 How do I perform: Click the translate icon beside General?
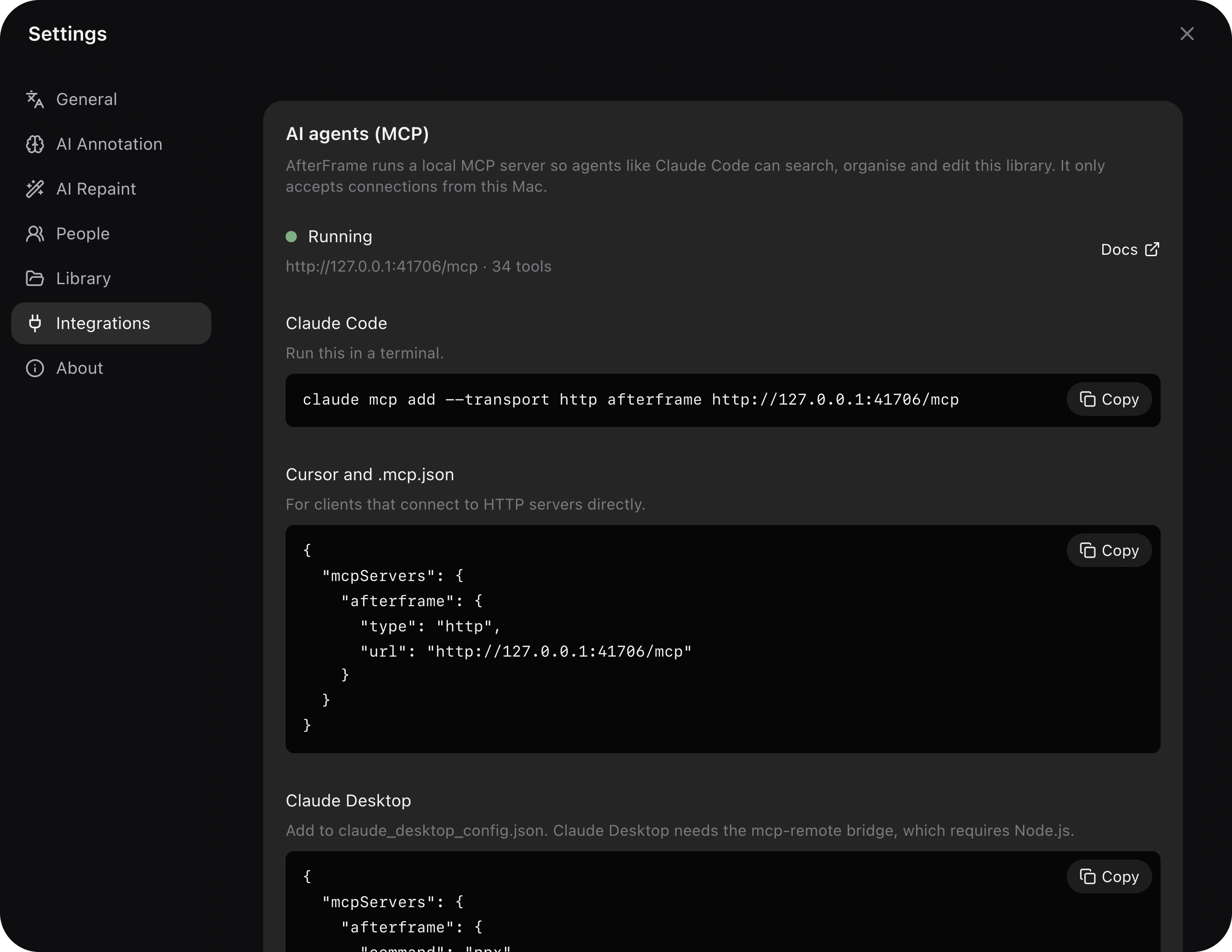tap(35, 99)
